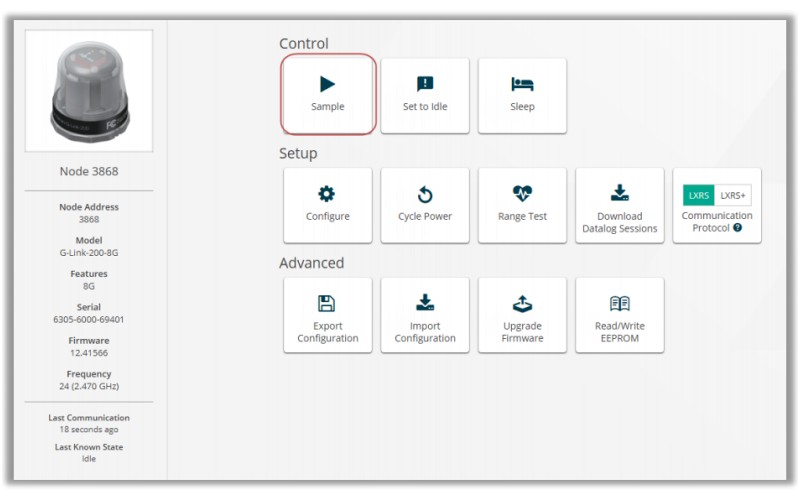Put the node to Sleep
The width and height of the screenshot is (800, 500).
[522, 84]
